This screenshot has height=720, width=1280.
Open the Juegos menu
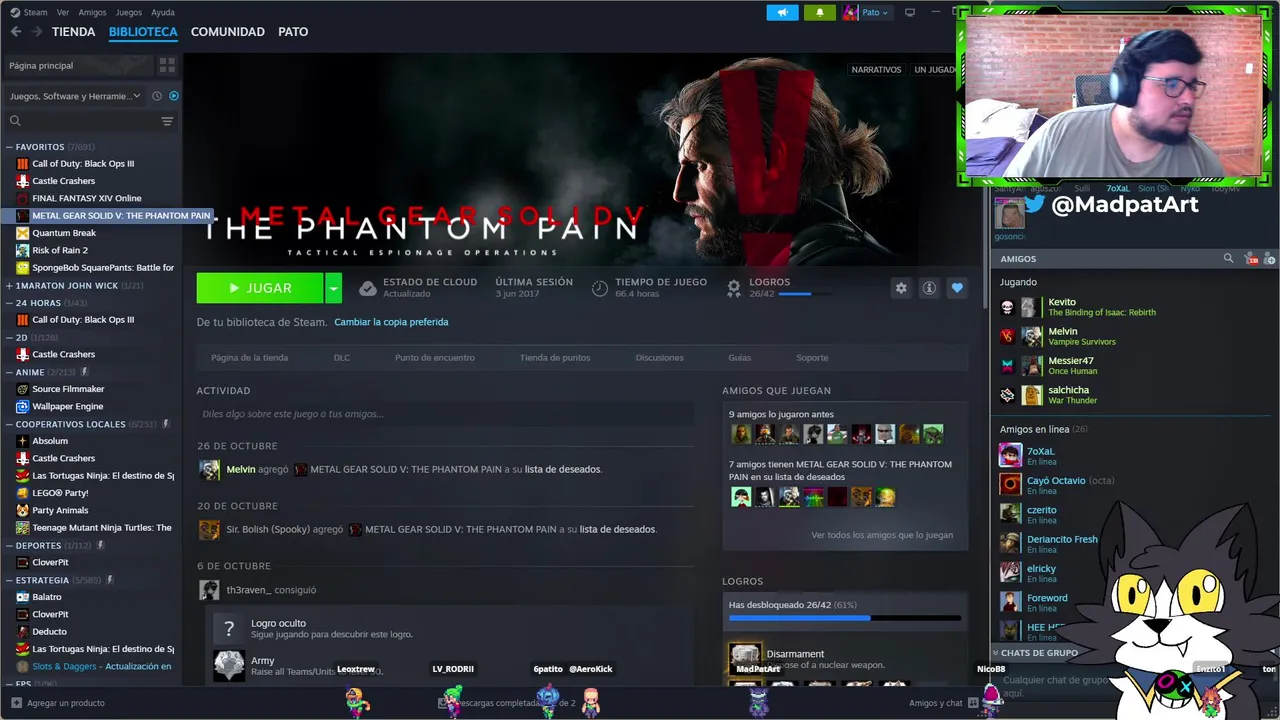point(129,12)
